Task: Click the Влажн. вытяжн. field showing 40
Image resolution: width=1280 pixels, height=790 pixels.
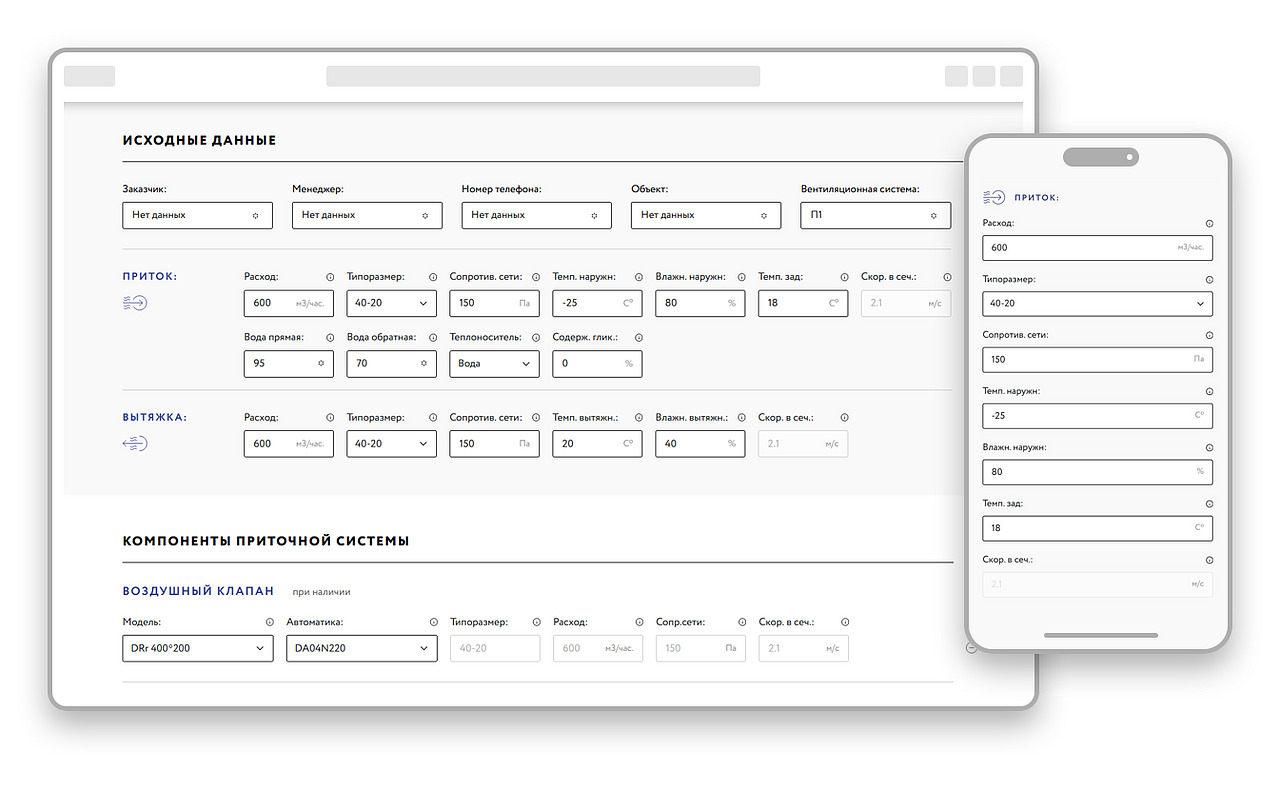Action: point(700,444)
